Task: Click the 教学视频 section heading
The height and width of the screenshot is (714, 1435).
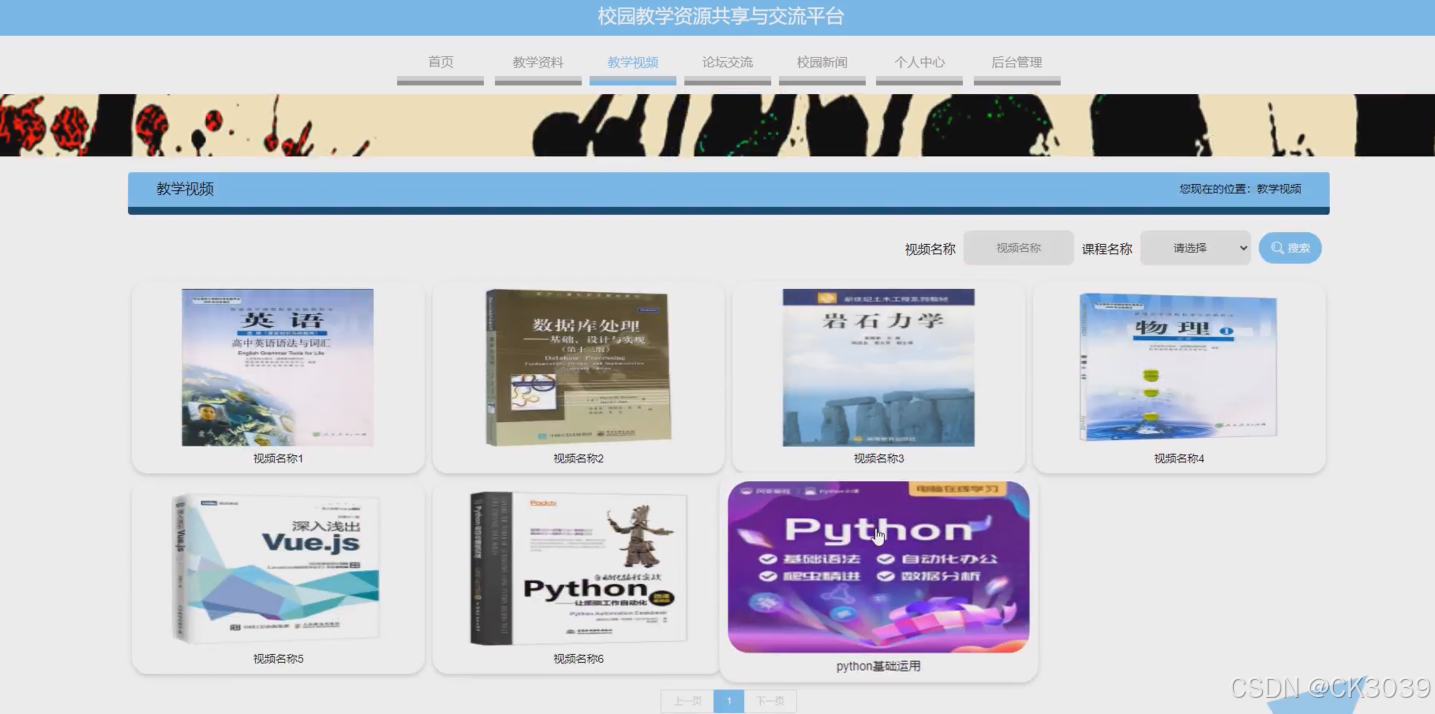Action: pos(185,189)
